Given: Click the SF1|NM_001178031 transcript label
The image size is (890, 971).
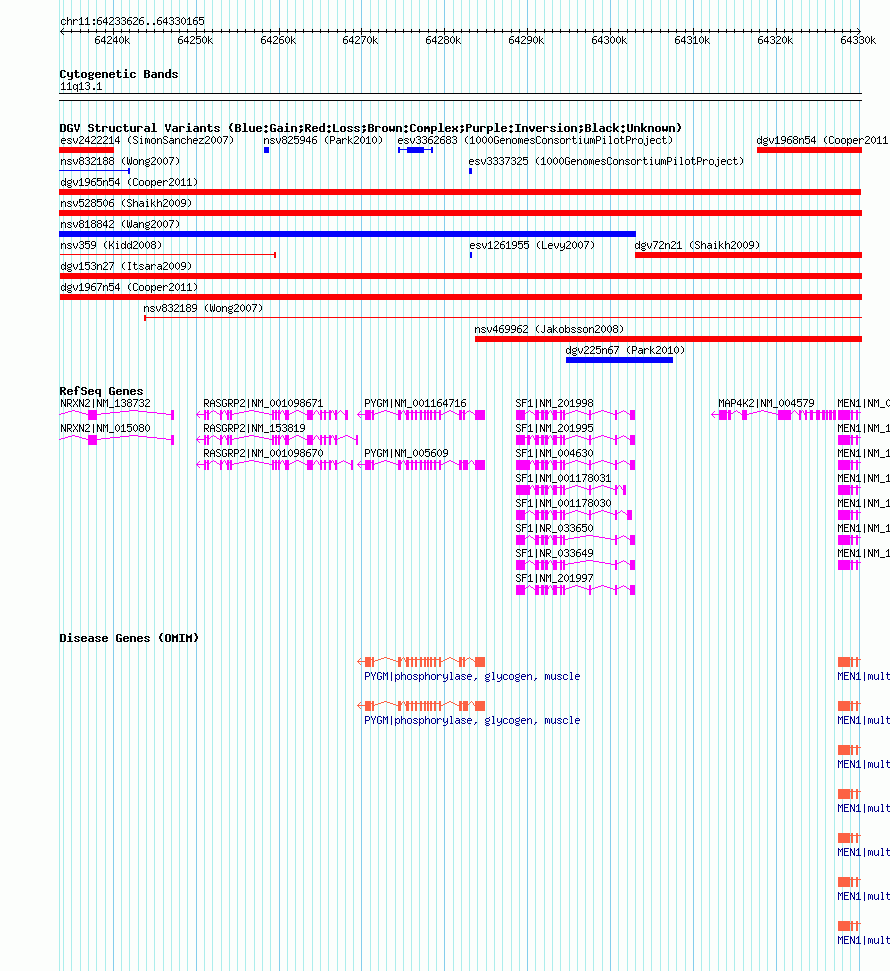Looking at the screenshot, I should point(563,479).
